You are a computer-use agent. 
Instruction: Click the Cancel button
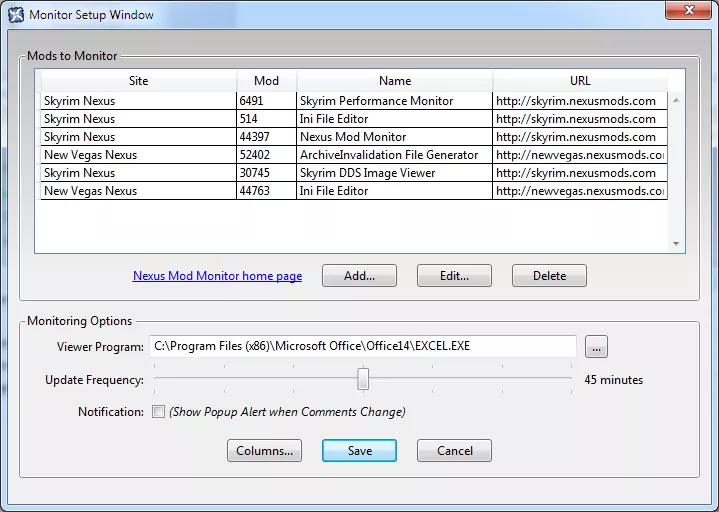click(454, 451)
